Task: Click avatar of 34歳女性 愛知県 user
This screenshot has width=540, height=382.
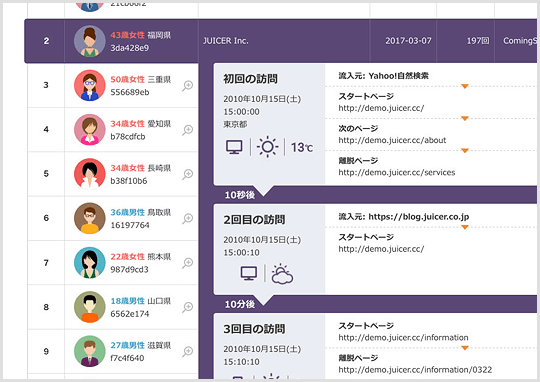Action: tap(90, 130)
